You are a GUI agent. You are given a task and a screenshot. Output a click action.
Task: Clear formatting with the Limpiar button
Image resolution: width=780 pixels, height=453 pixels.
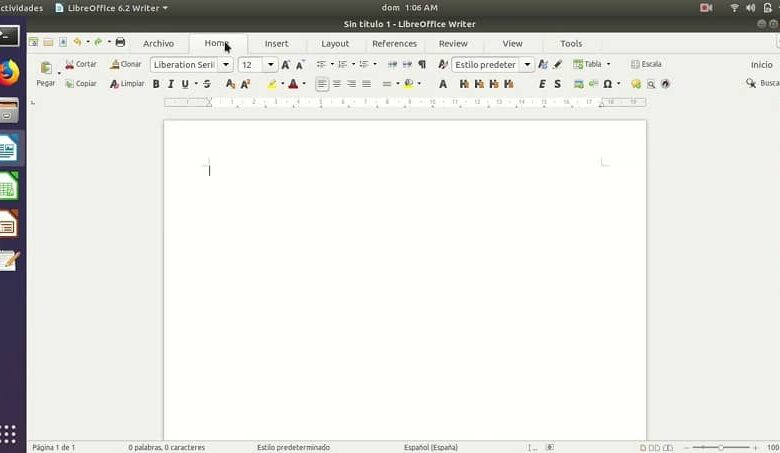[x=127, y=84]
